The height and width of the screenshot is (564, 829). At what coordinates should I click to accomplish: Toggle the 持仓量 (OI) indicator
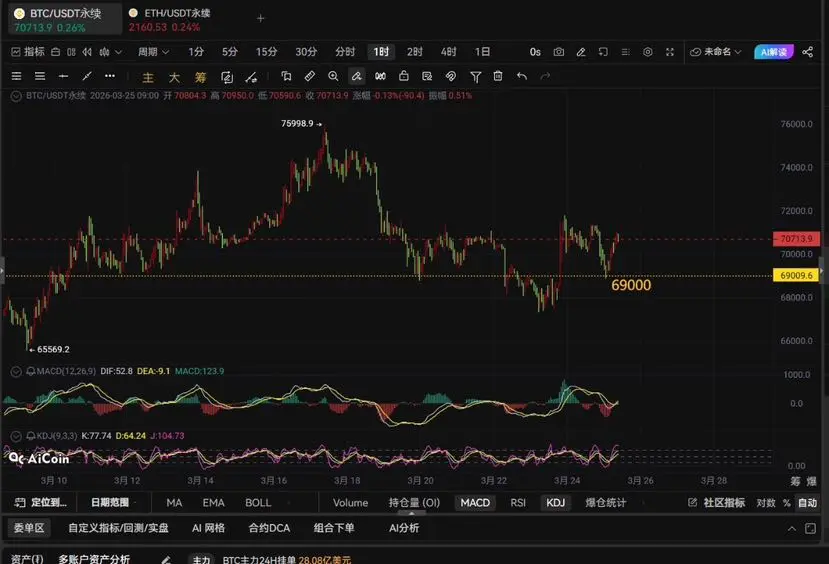pos(414,503)
